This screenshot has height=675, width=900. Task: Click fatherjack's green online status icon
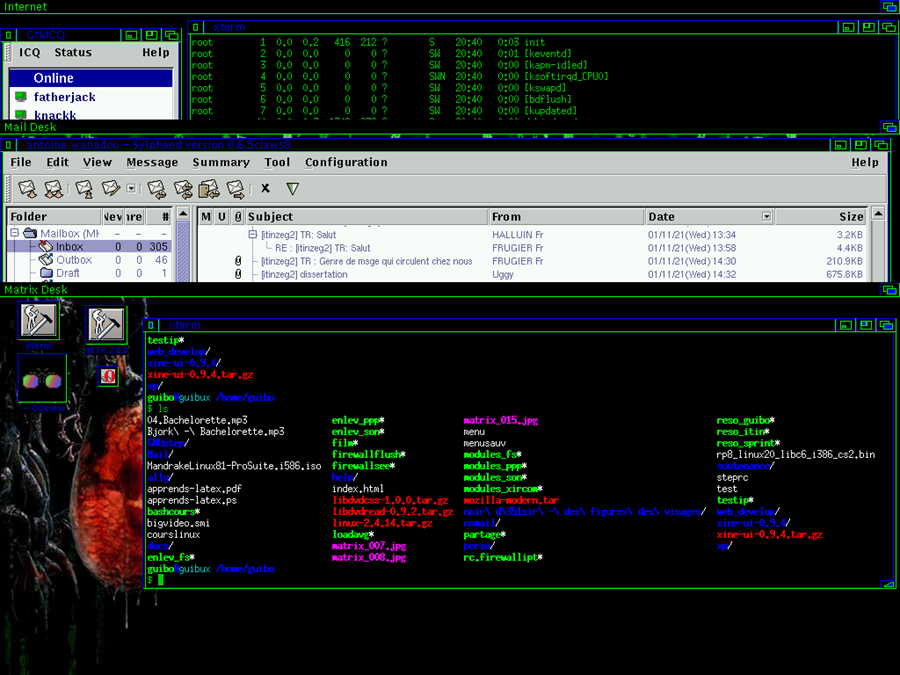coord(21,96)
